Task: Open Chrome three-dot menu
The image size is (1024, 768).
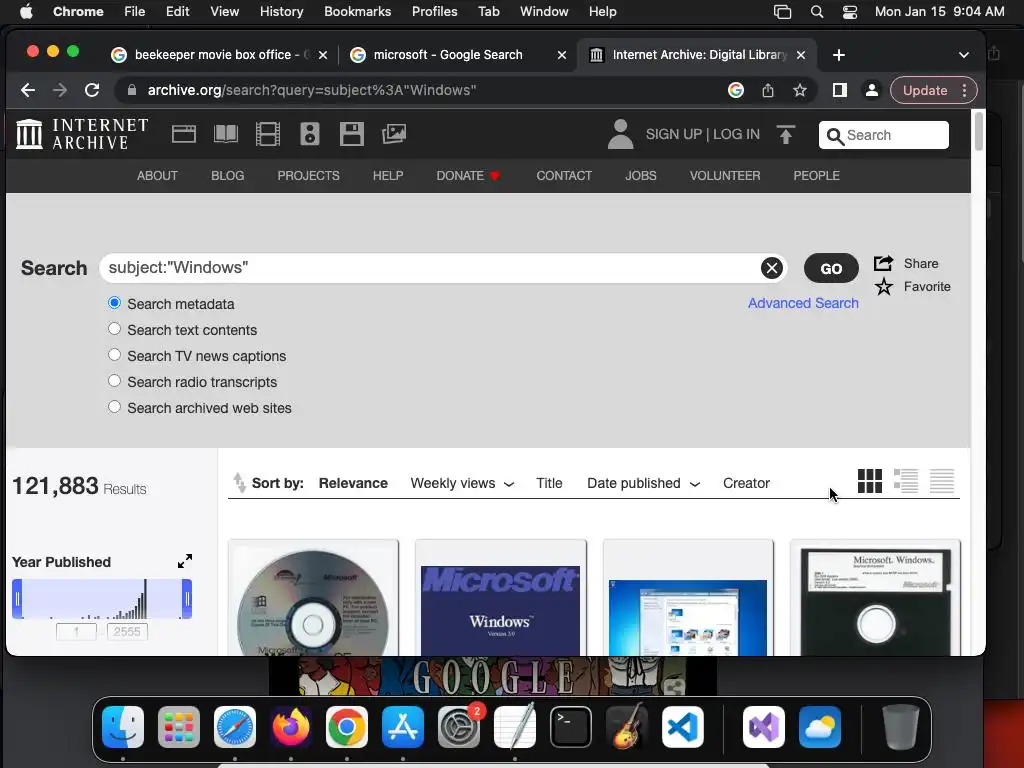Action: tap(965, 90)
